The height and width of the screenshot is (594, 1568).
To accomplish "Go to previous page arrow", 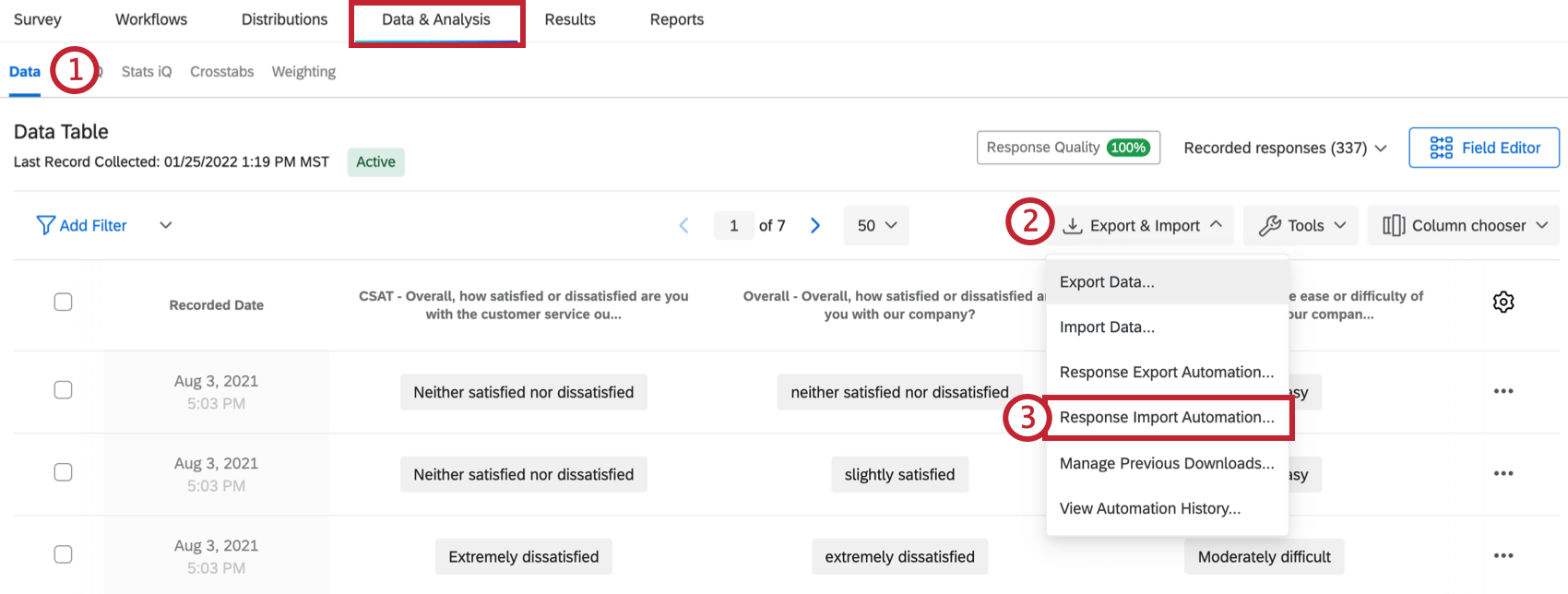I will (683, 226).
